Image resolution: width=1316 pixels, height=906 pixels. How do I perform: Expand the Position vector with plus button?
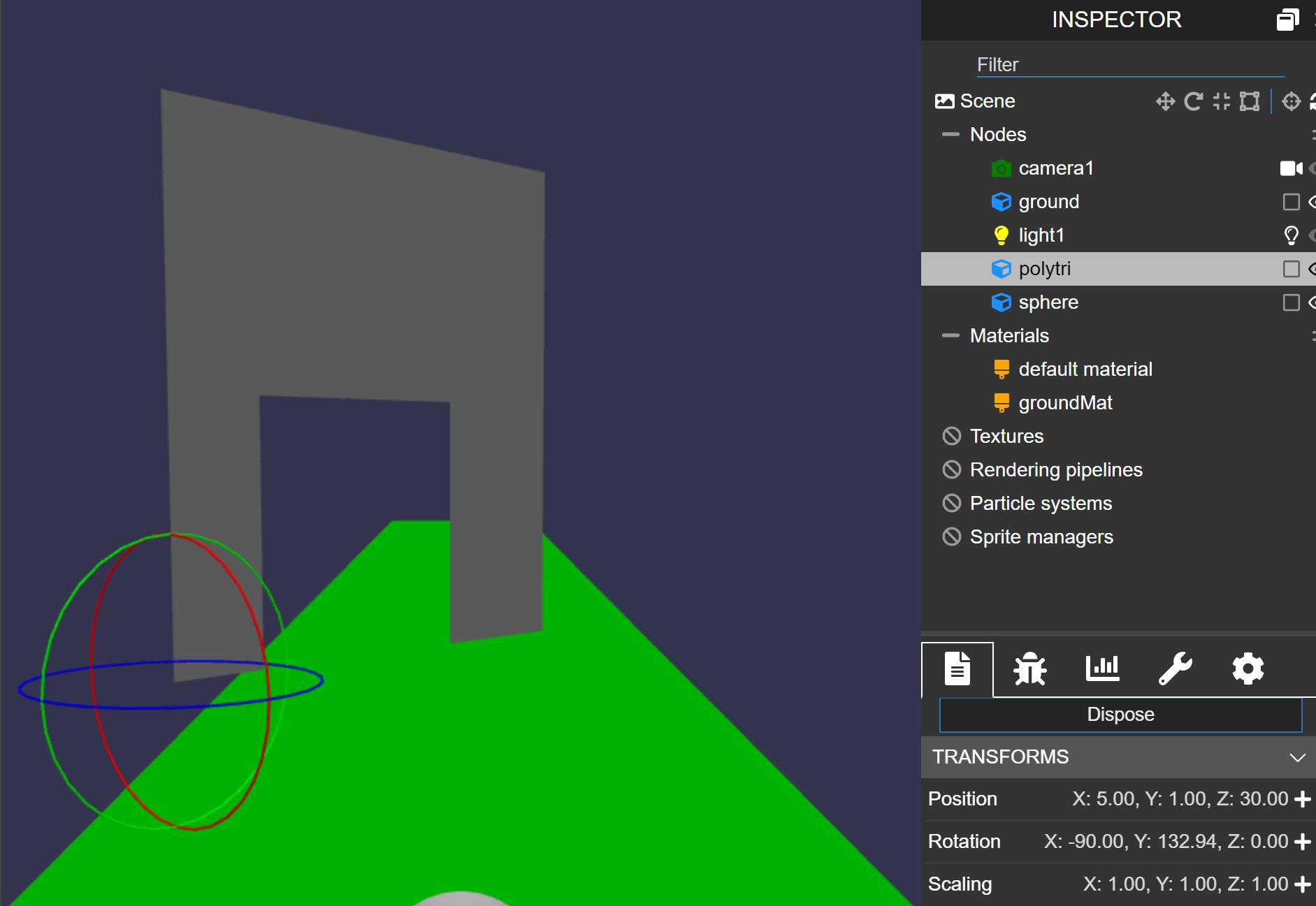[x=1301, y=798]
